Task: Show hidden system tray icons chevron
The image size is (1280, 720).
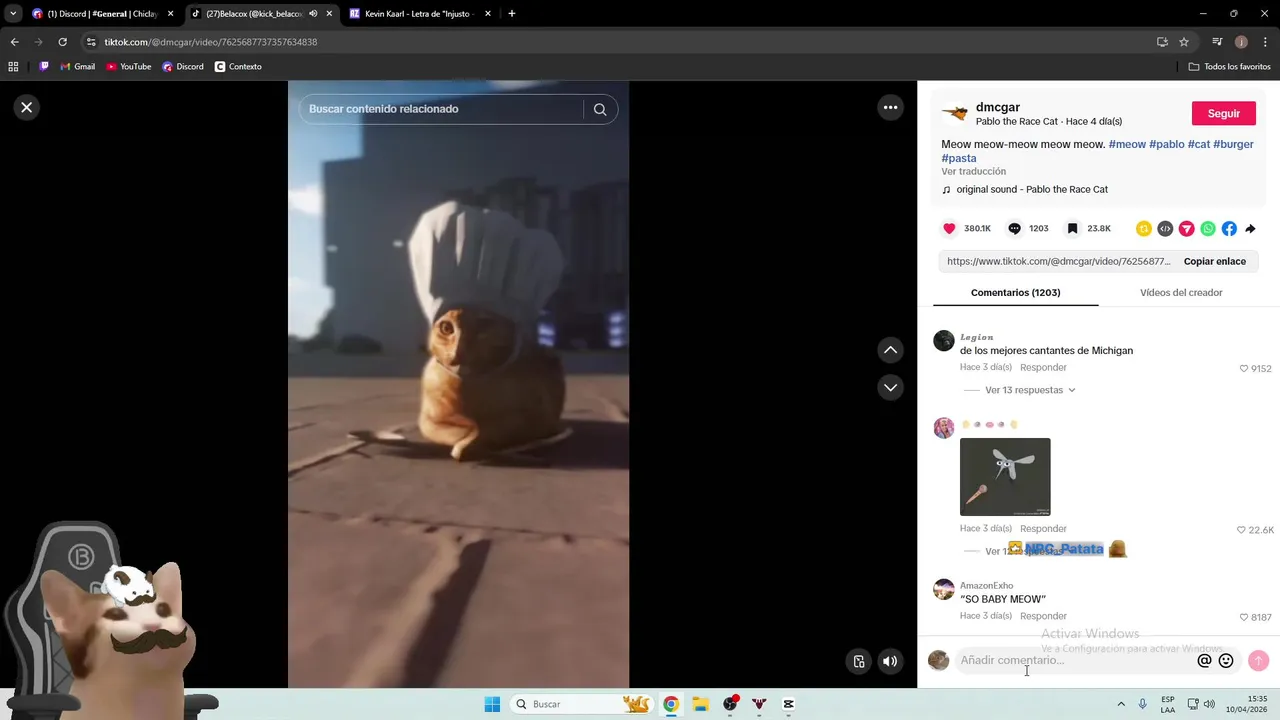Action: (x=1121, y=704)
